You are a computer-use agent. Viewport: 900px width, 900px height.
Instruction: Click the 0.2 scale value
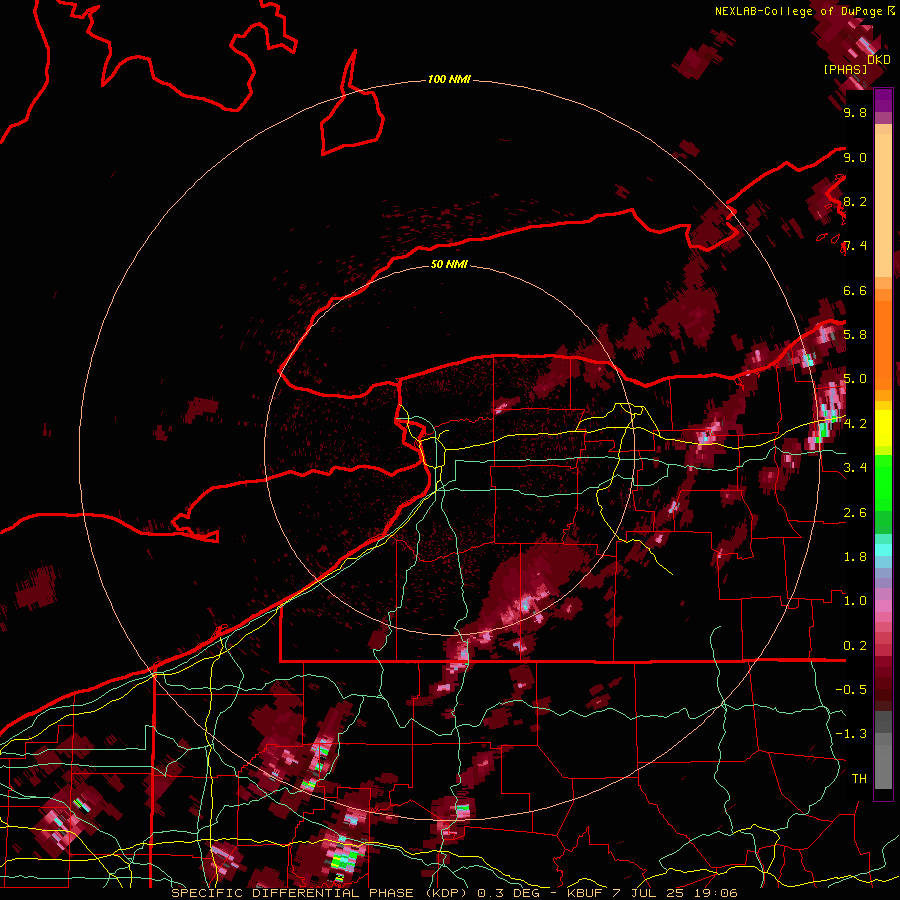click(x=855, y=646)
